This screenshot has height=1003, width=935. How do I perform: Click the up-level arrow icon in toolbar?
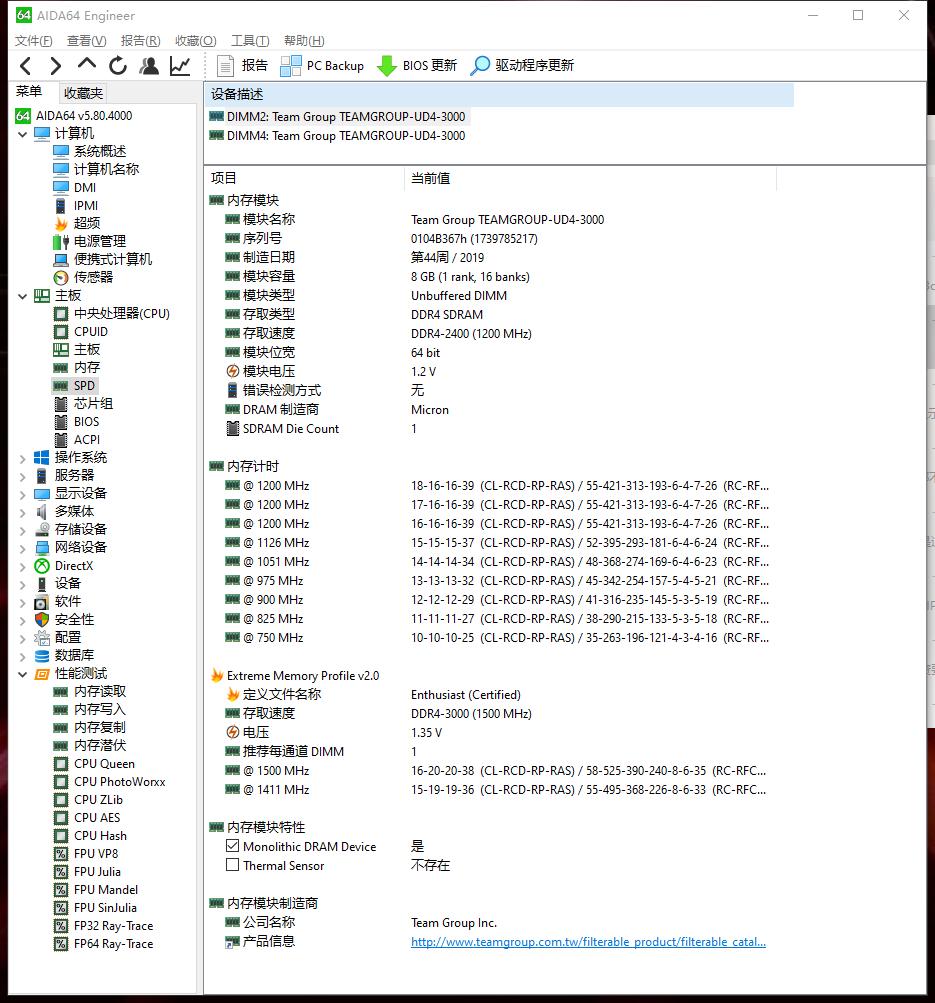pos(86,65)
